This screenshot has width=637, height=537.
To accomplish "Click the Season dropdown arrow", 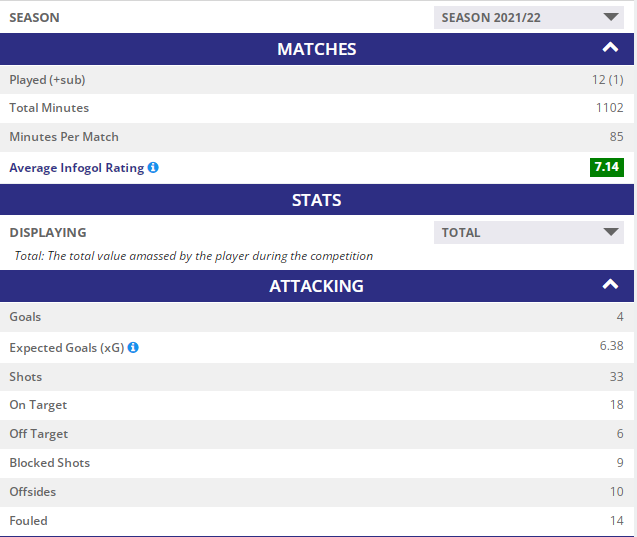I will (x=611, y=17).
